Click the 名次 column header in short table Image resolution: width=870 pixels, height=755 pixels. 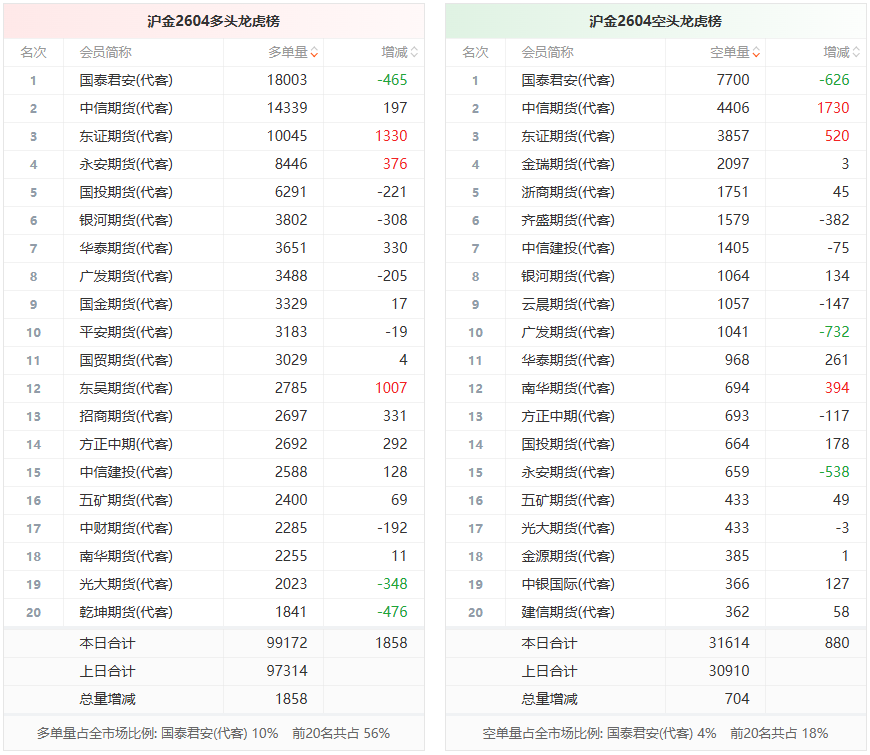[x=476, y=52]
